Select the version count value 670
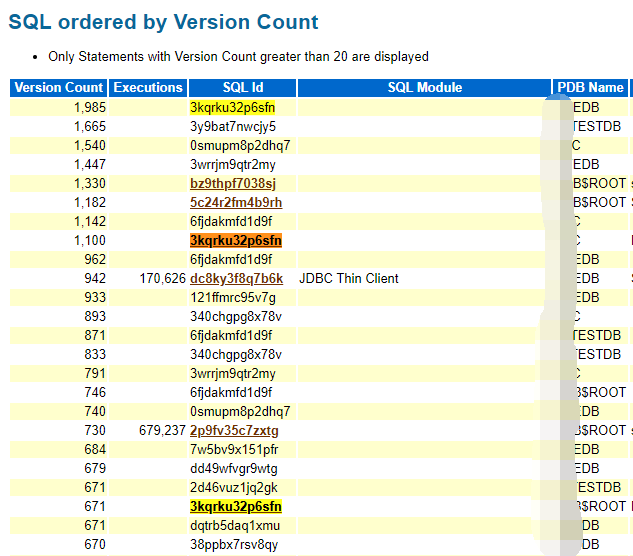The height and width of the screenshot is (556, 633). pyautogui.click(x=95, y=544)
